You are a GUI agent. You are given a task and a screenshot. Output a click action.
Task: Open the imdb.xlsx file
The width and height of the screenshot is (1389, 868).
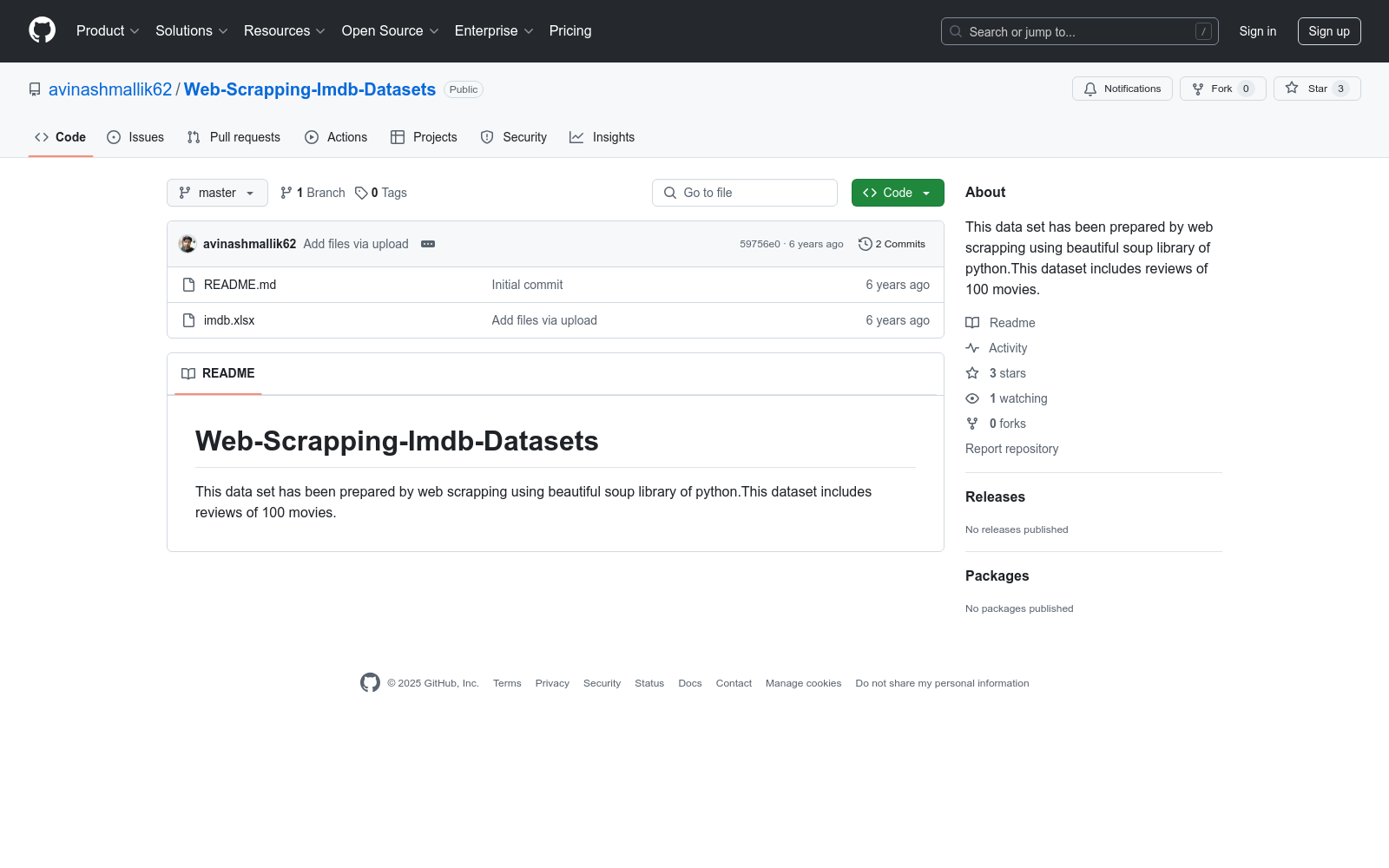229,320
